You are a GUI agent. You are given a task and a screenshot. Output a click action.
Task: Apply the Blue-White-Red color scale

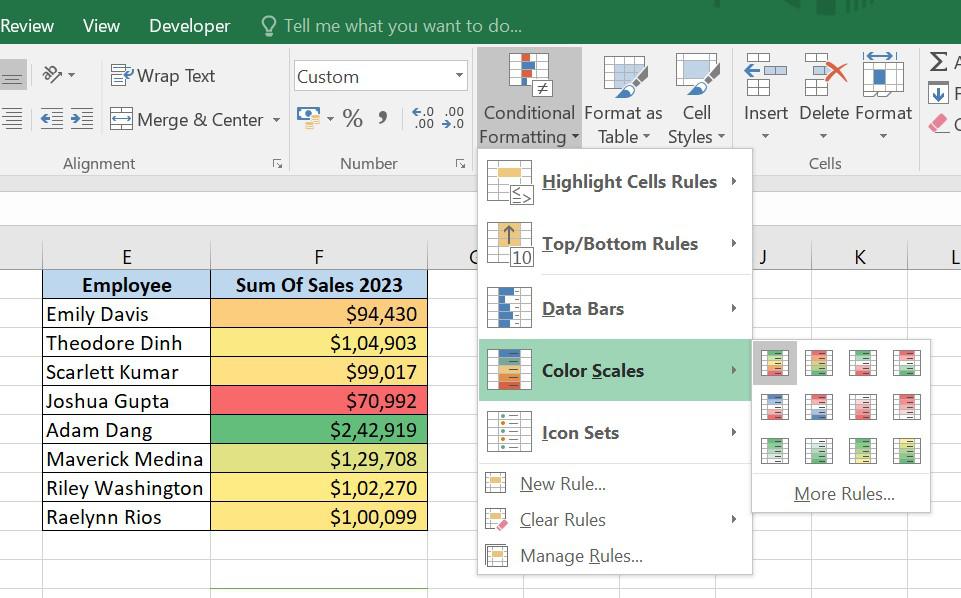(x=775, y=407)
